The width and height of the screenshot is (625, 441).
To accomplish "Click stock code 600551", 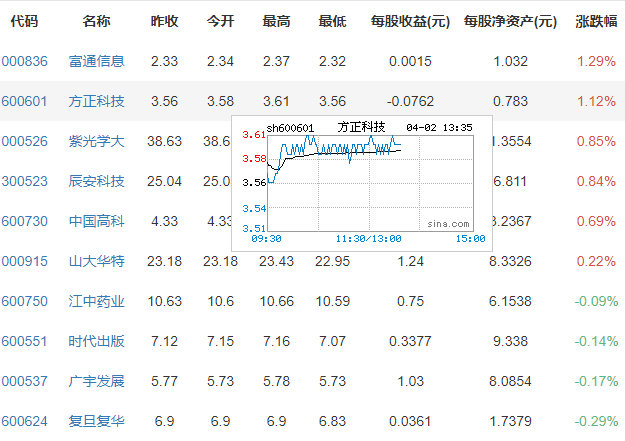I will 24,341.
